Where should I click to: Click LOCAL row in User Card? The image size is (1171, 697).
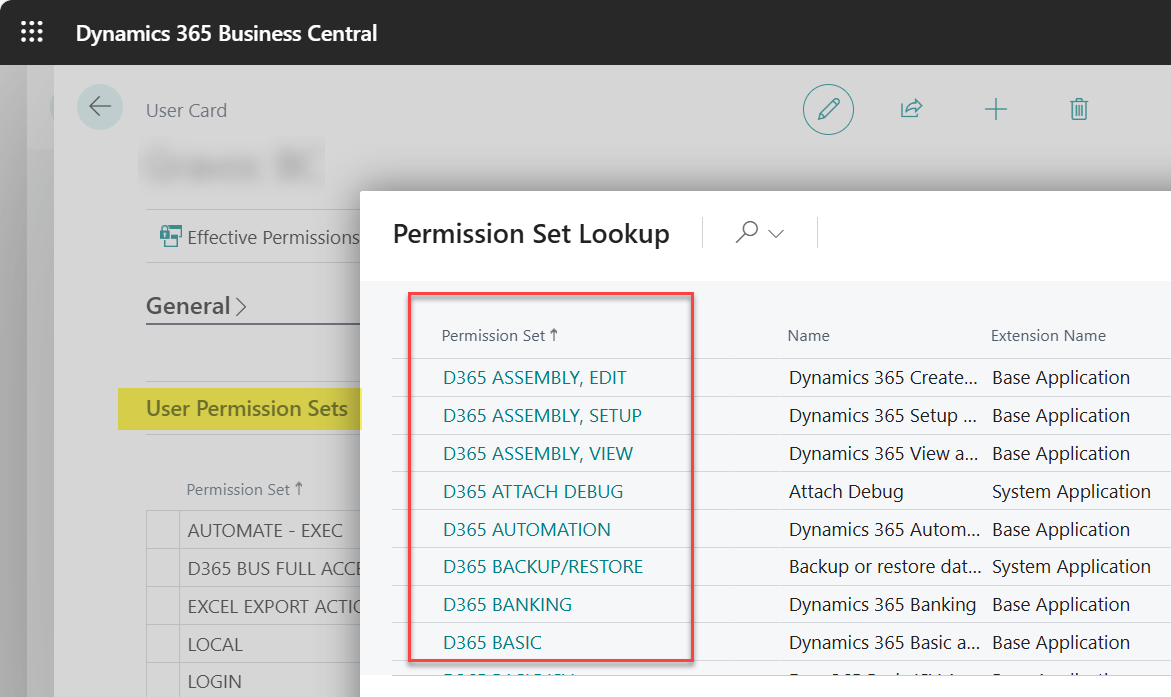215,645
